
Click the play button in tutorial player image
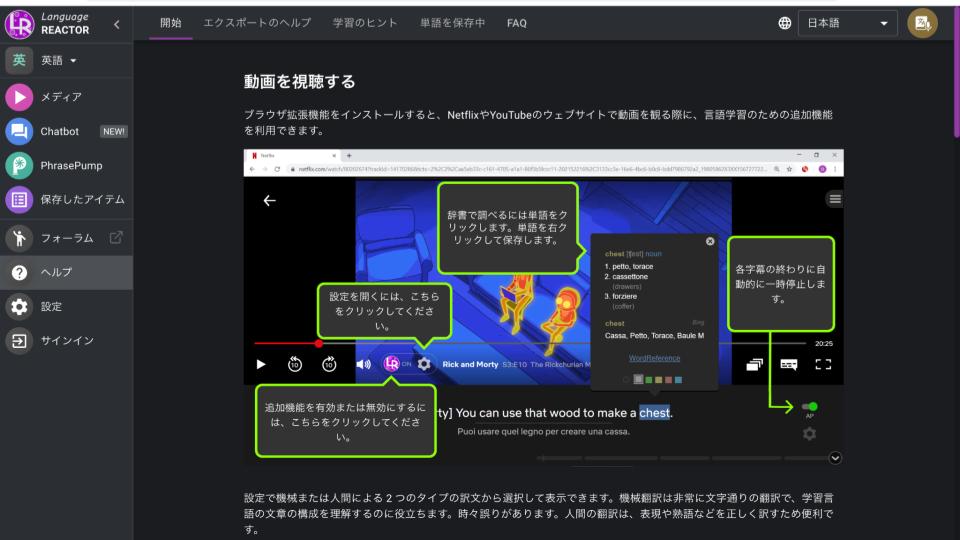coord(261,364)
